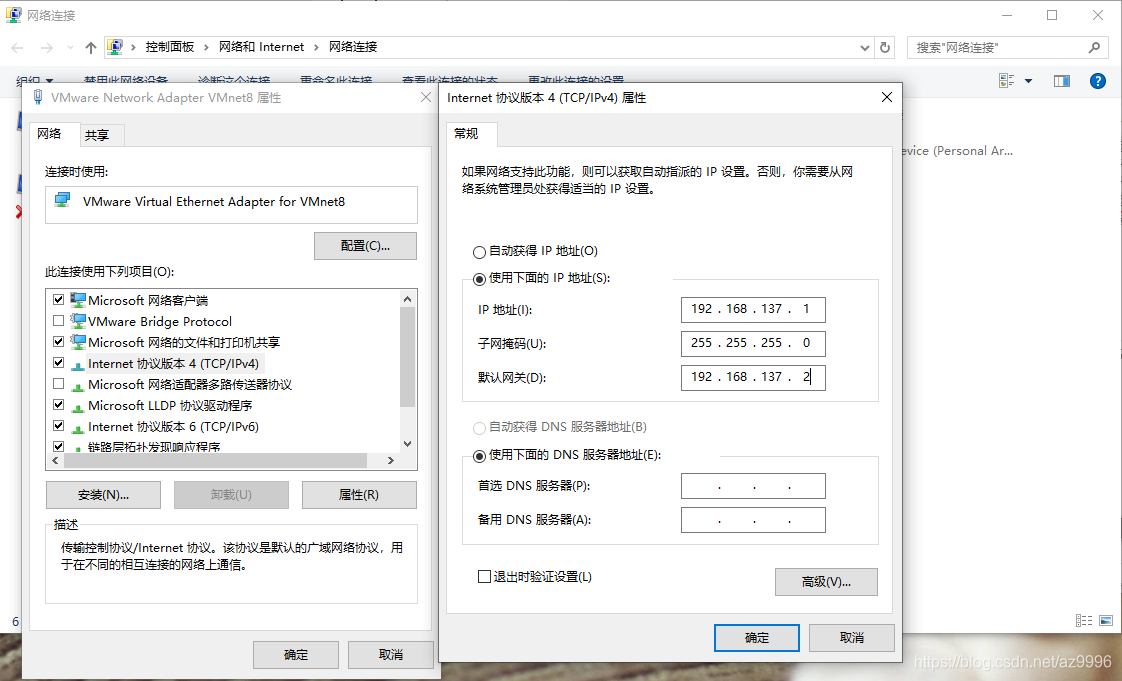Click the magnifier icon in search box
Viewport: 1122px width, 681px height.
point(1094,47)
